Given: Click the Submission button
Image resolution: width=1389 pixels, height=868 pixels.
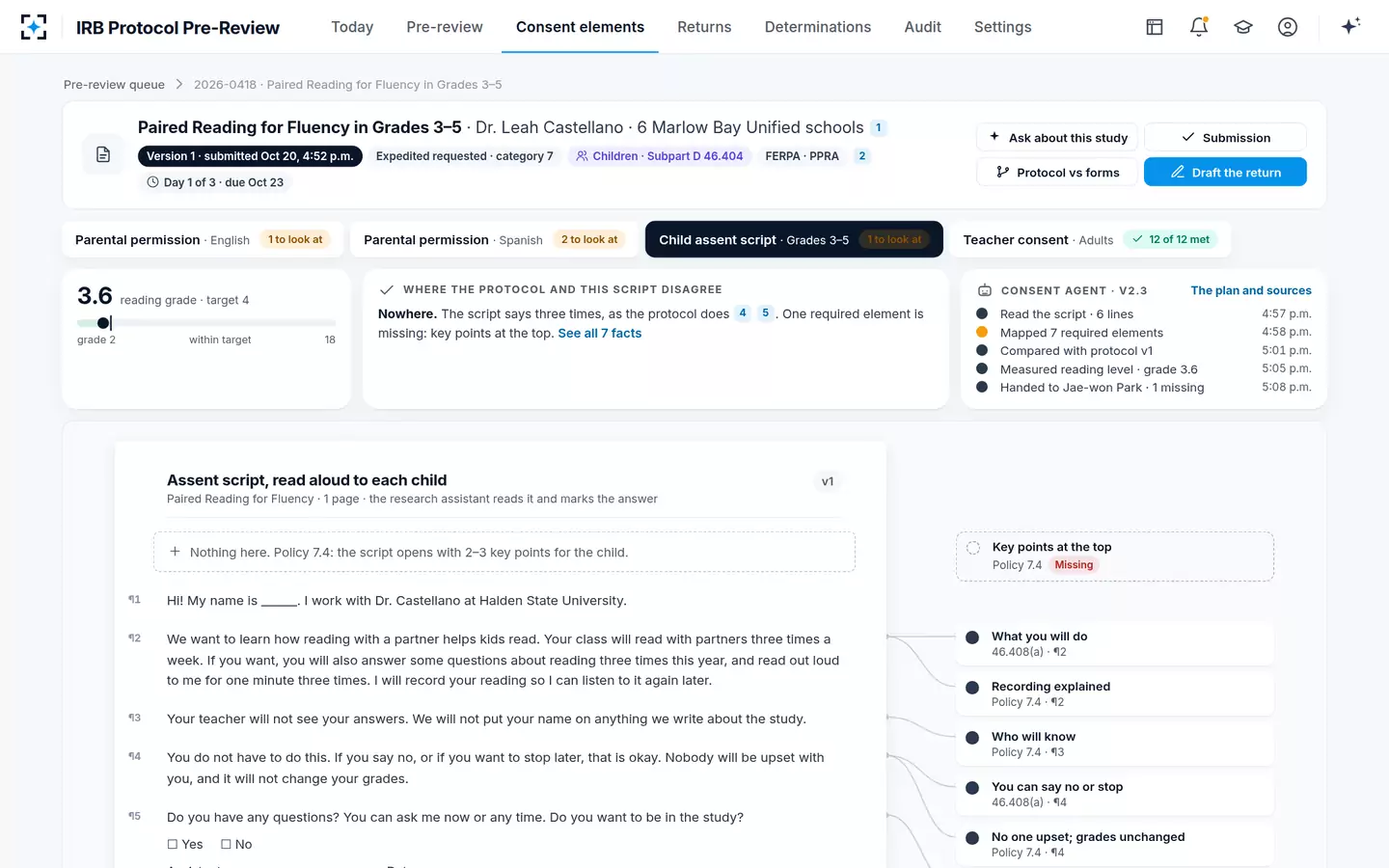Looking at the screenshot, I should [1225, 137].
